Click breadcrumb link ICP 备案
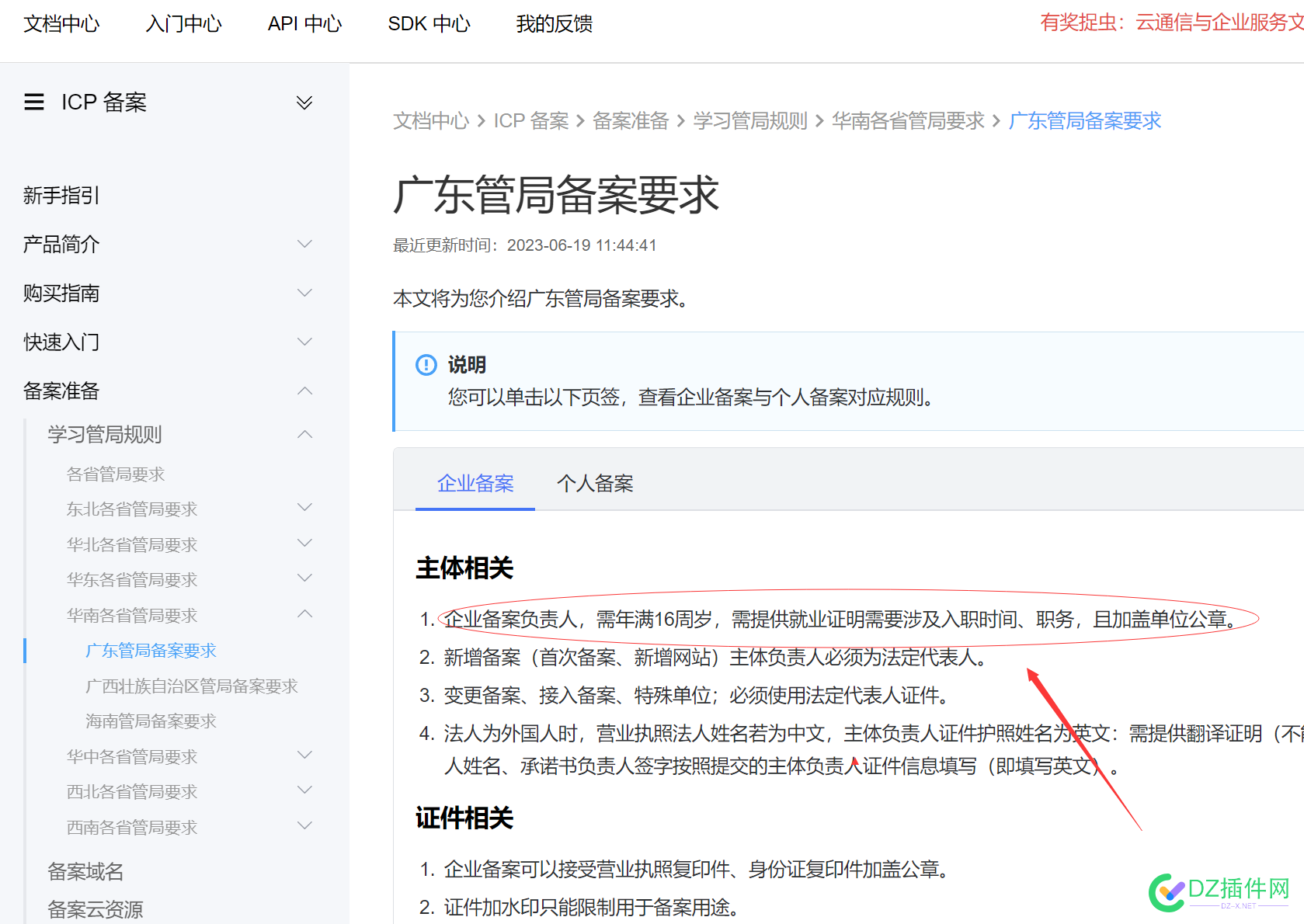Screen dimensions: 1304x924 coord(532,121)
